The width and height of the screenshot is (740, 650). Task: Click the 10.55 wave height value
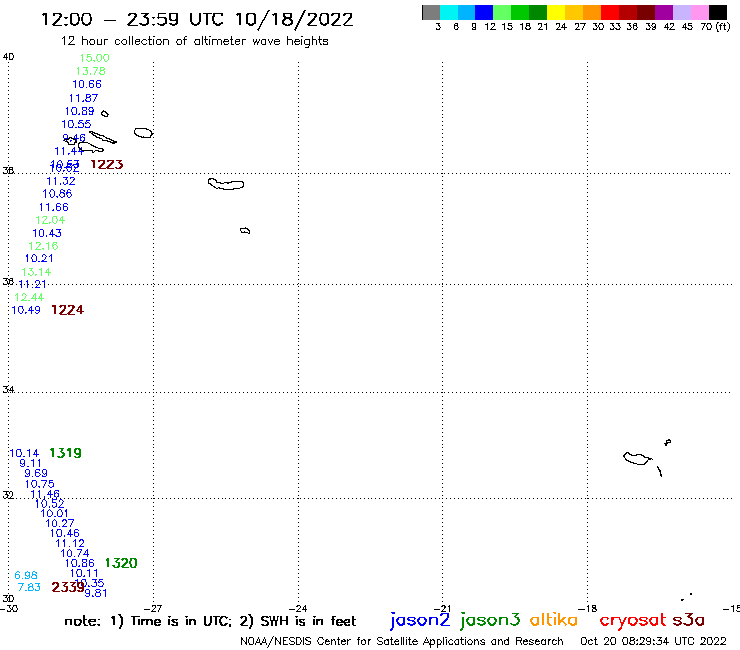pos(76,124)
